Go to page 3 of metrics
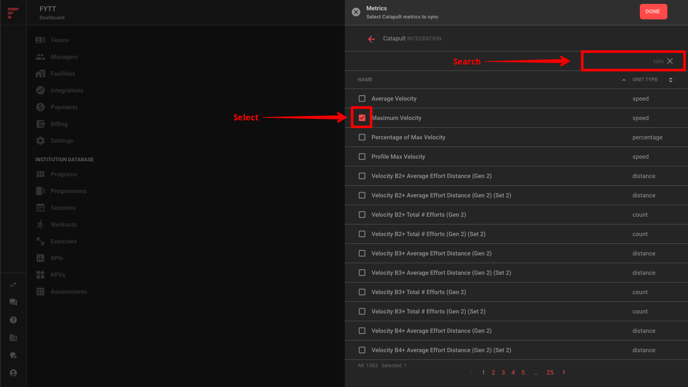 (x=503, y=373)
